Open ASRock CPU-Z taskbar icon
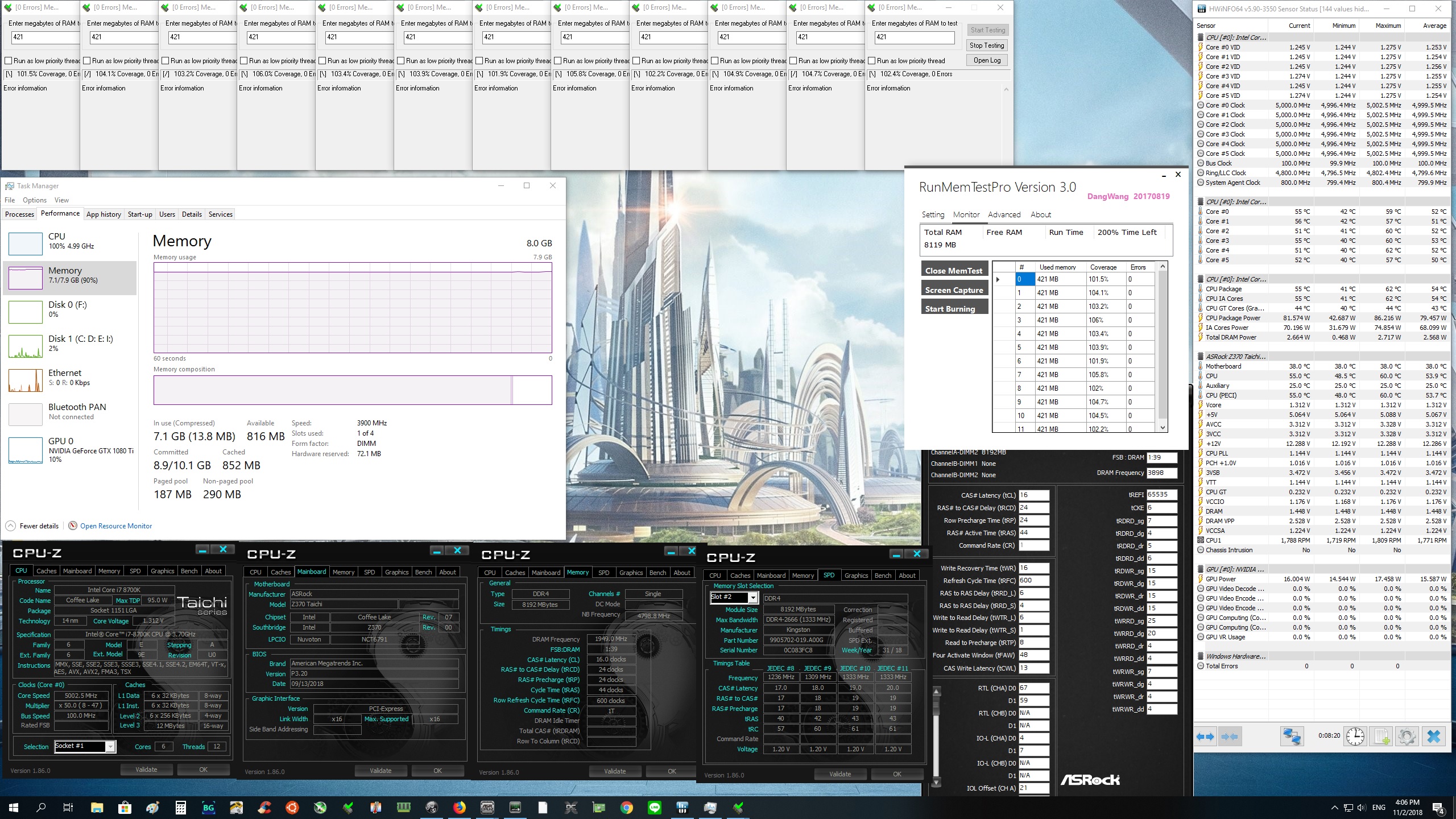The height and width of the screenshot is (819, 1456). (487, 808)
